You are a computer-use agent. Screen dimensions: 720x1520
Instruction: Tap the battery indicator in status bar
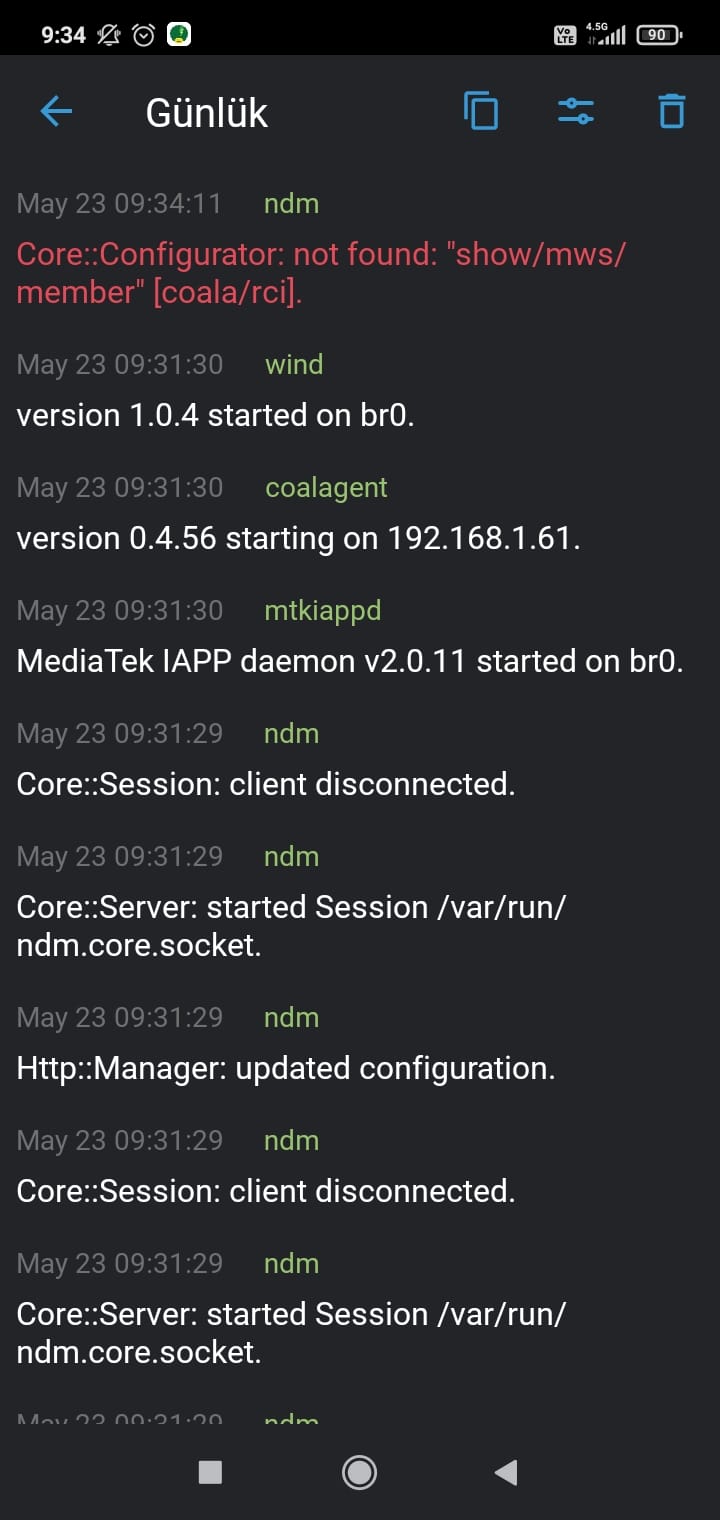(x=659, y=35)
